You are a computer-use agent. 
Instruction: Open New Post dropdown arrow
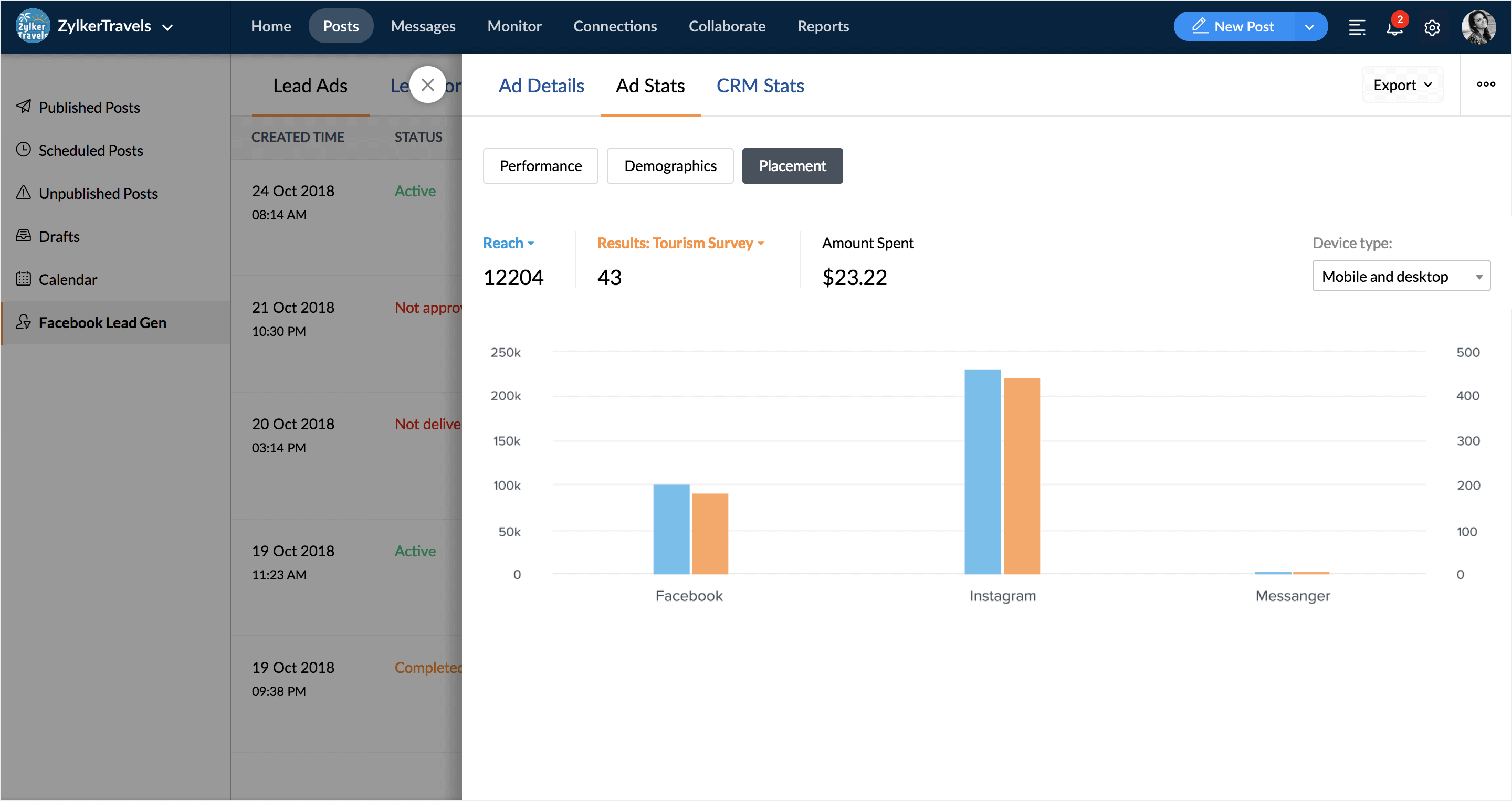click(x=1309, y=27)
